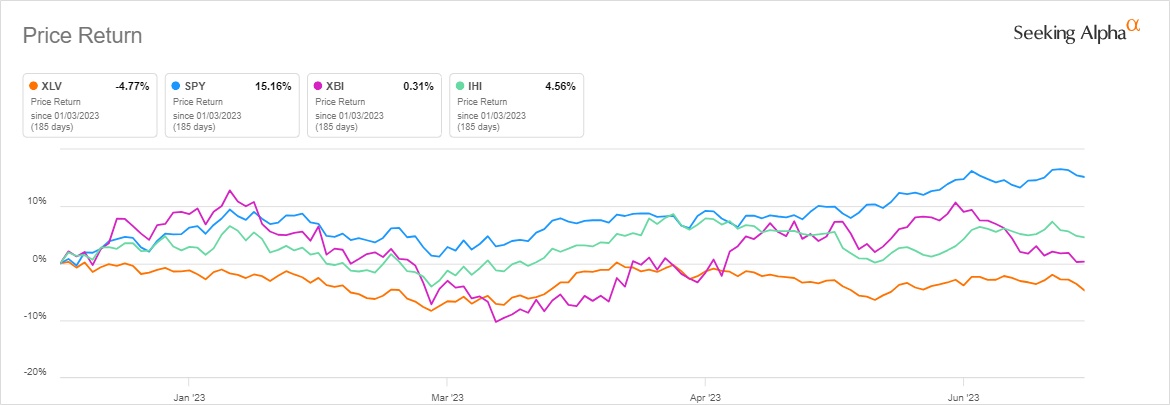This screenshot has height=405, width=1170.
Task: Click the green IHI legend dot
Action: coord(460,87)
